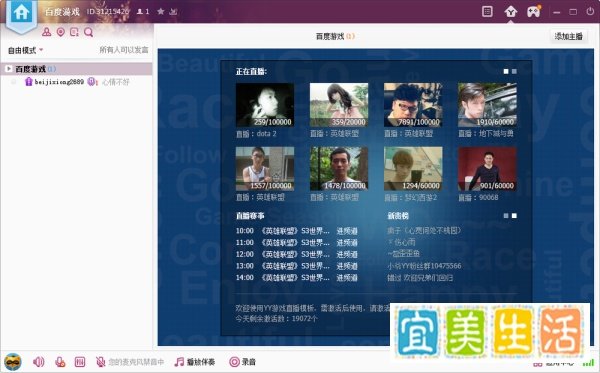Open the girl thumbnail showing 359/20000
Image resolution: width=600 pixels, height=373 pixels.
click(339, 105)
